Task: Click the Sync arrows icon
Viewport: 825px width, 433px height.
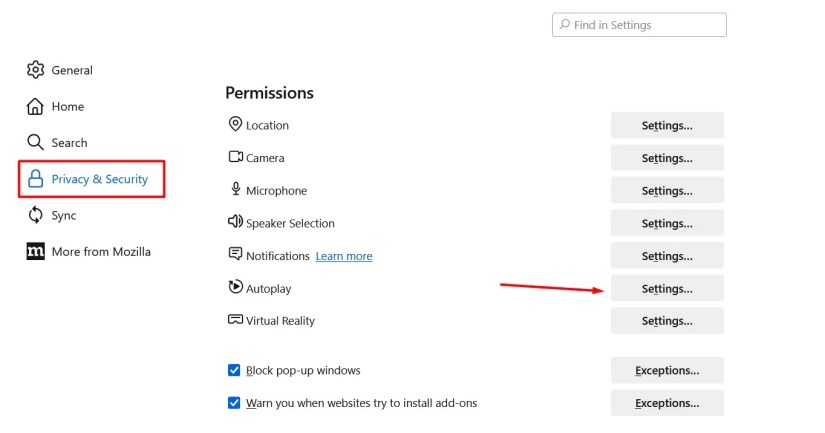Action: [35, 215]
